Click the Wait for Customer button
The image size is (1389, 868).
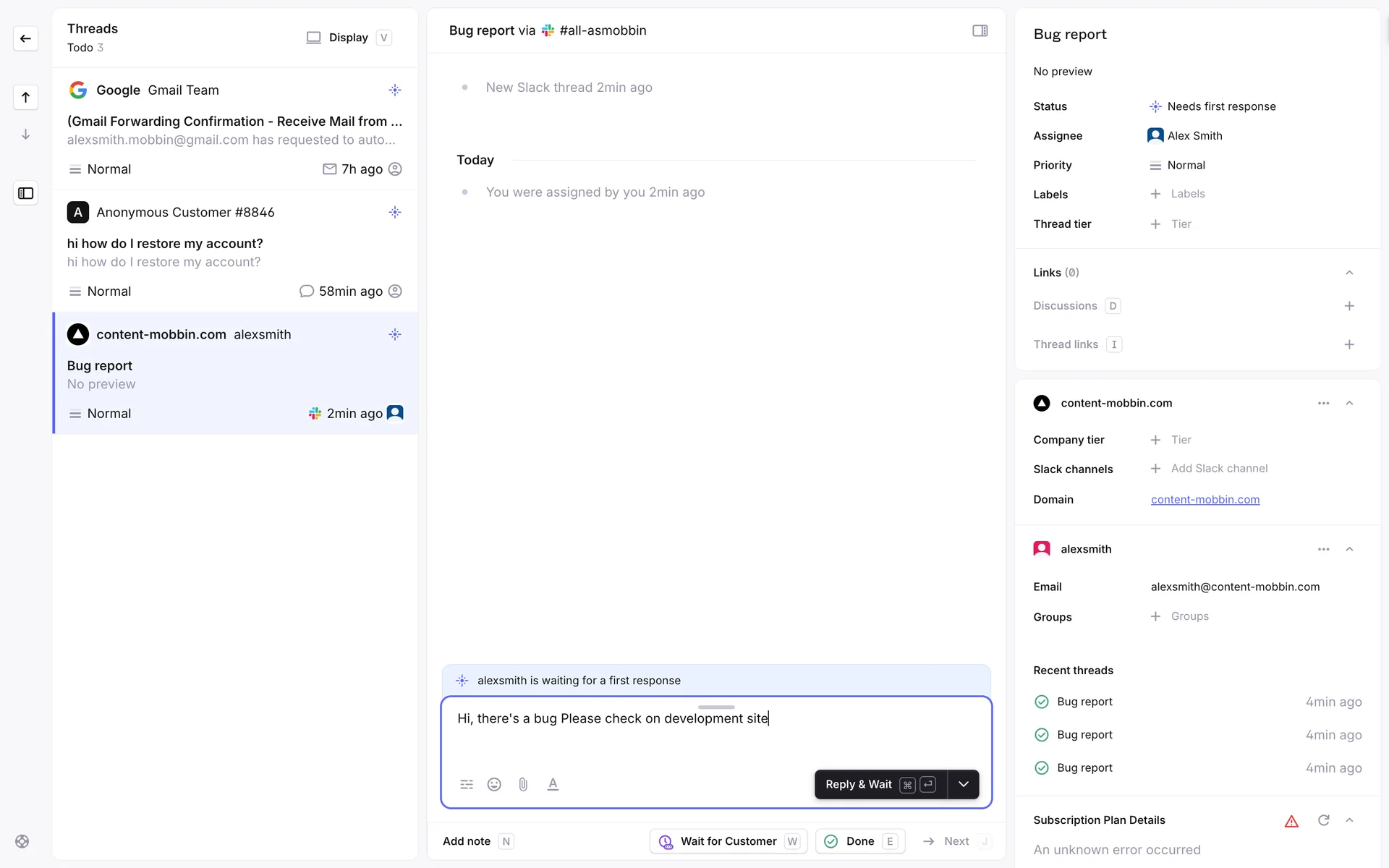point(728,841)
